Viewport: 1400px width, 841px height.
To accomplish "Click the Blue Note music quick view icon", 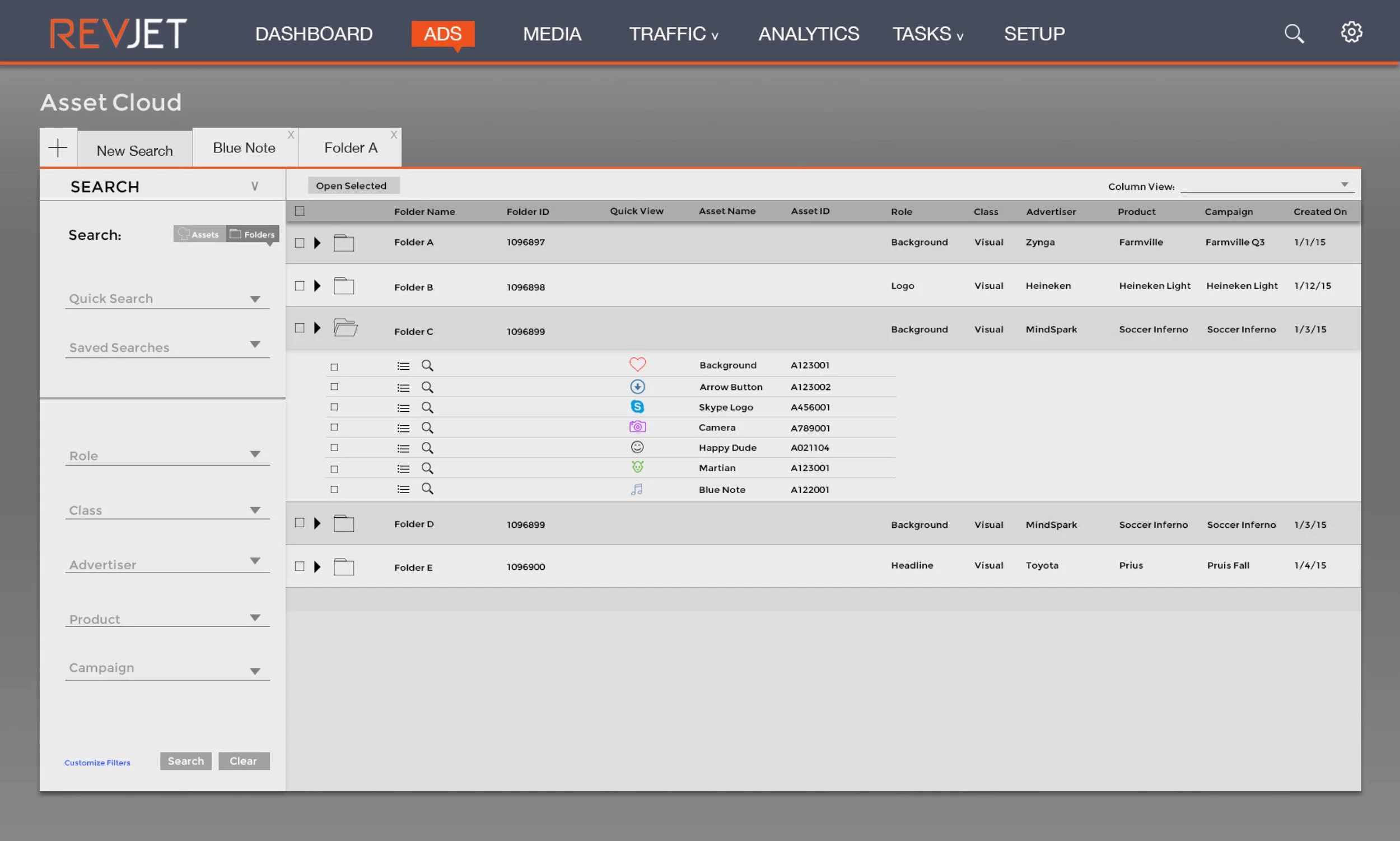I will pos(637,489).
